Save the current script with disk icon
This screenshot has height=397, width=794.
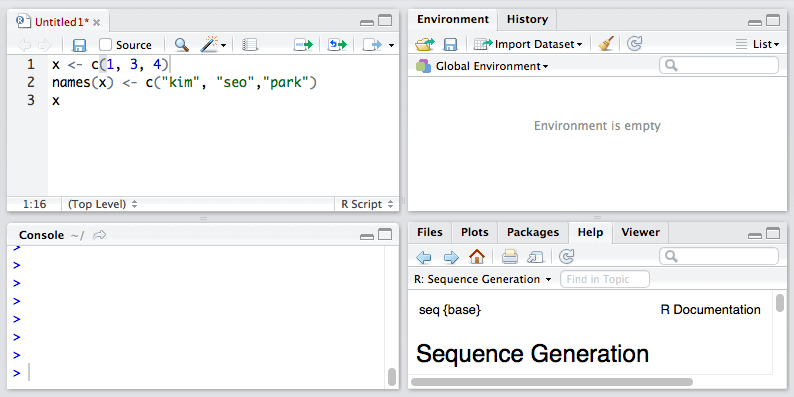80,45
